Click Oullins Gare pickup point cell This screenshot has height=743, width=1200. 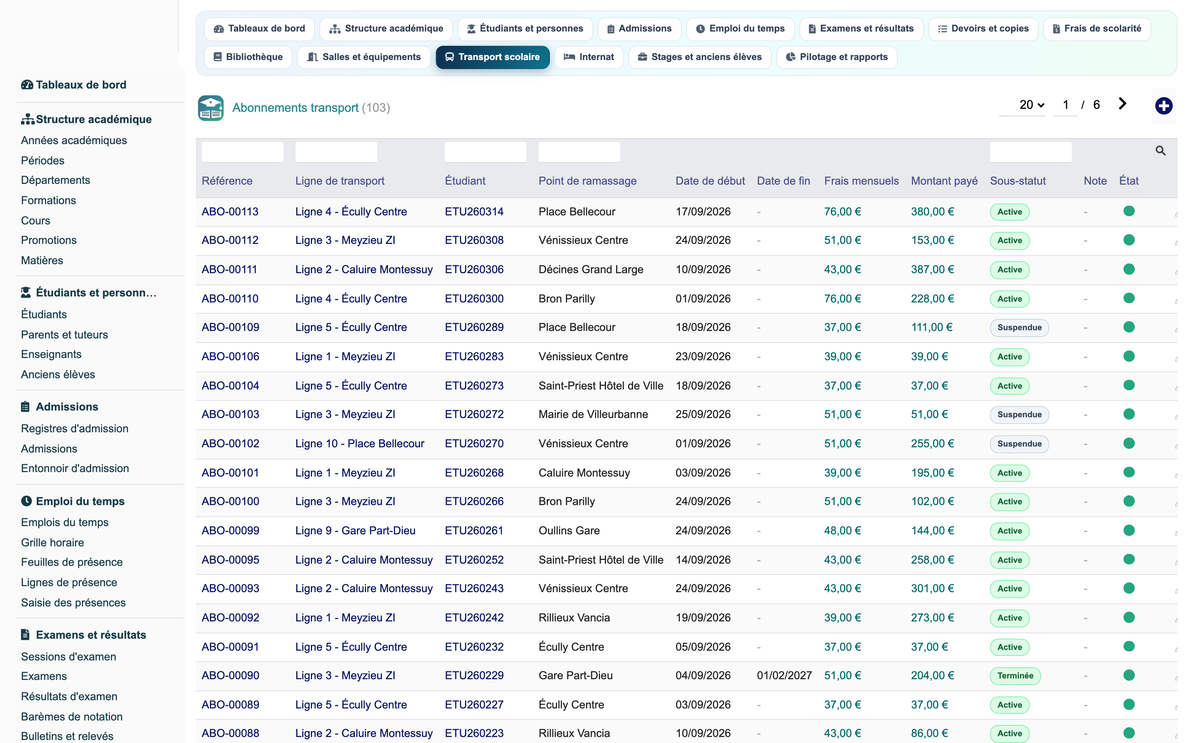click(569, 530)
